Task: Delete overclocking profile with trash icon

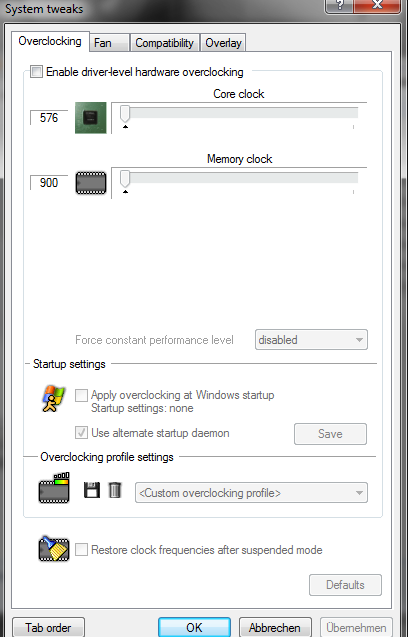Action: 115,490
